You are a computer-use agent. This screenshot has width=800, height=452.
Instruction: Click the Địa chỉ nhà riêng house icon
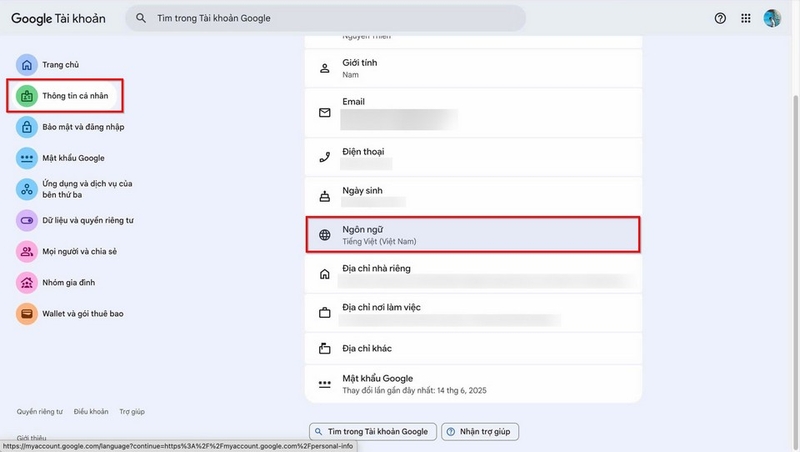[x=324, y=274]
